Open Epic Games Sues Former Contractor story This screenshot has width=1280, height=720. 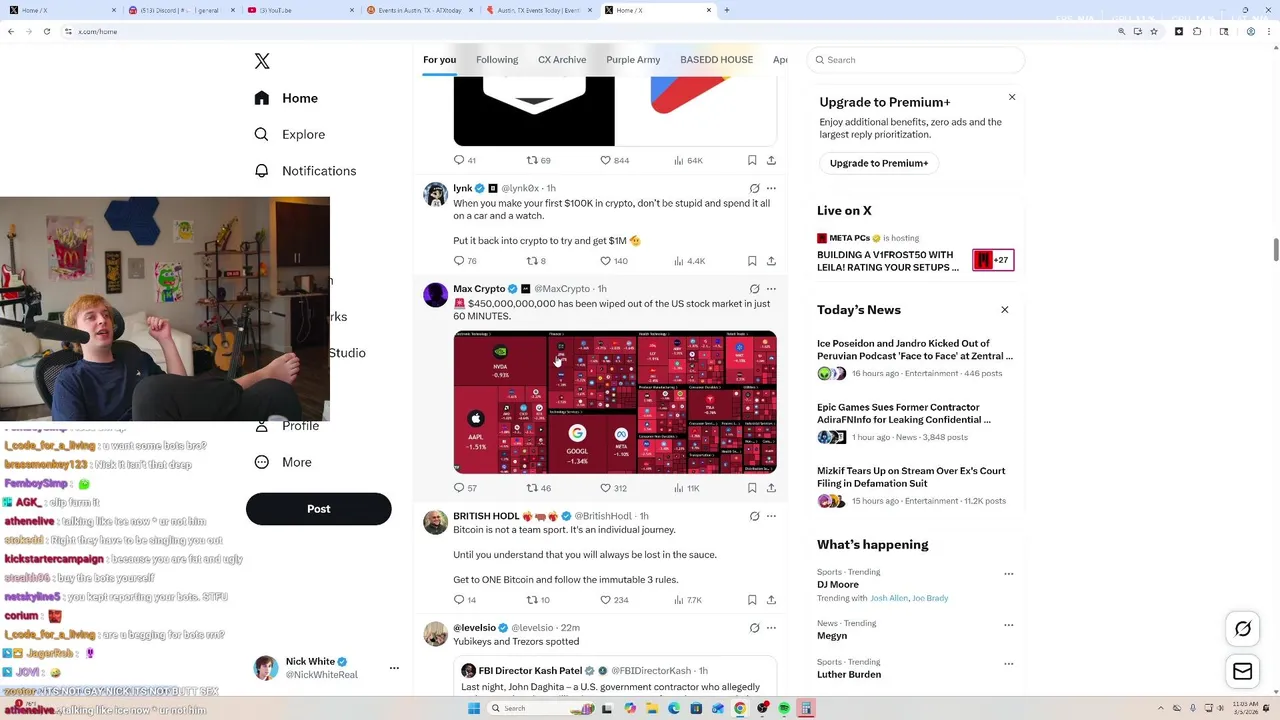pyautogui.click(x=915, y=423)
